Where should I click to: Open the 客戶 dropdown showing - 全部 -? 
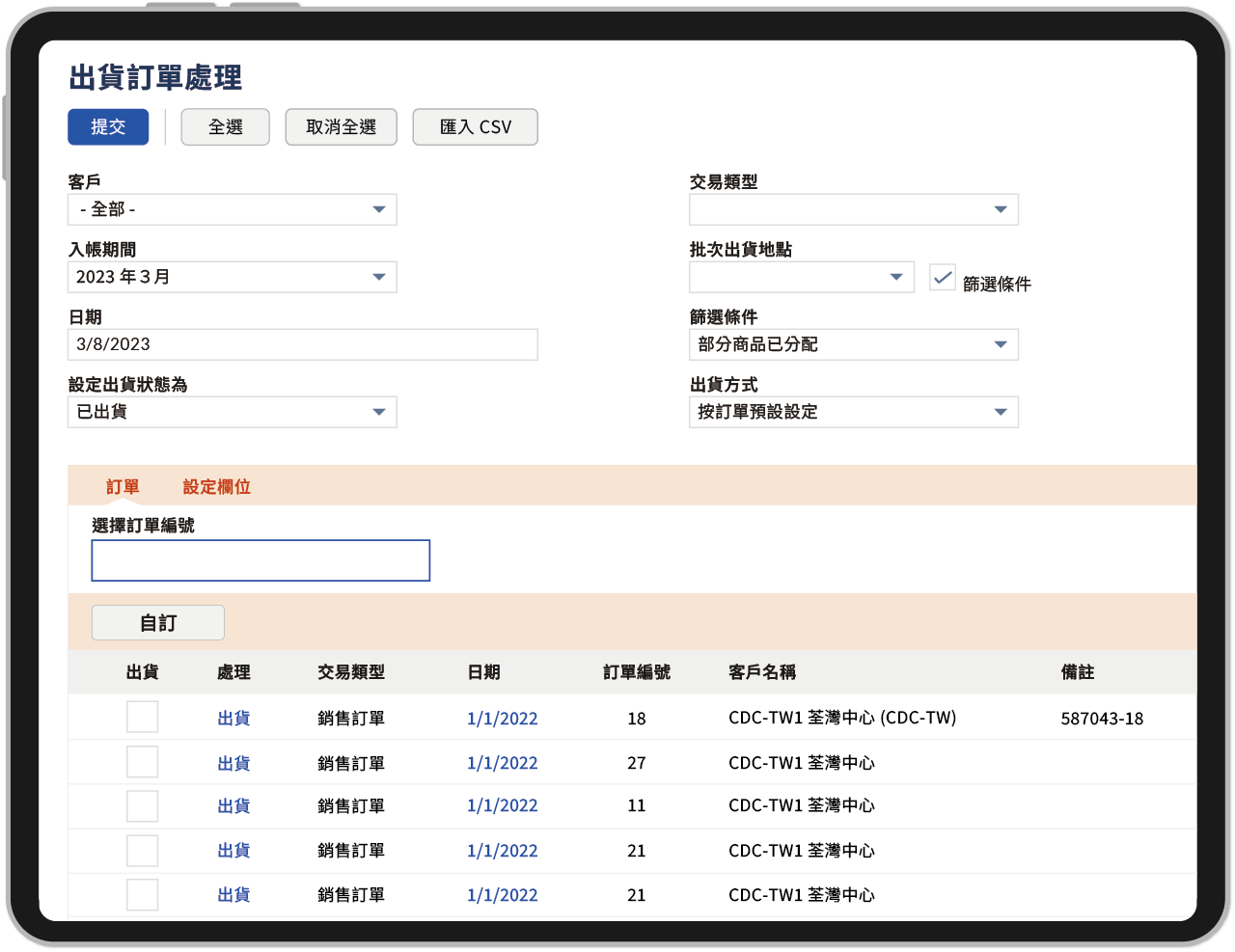(x=381, y=209)
